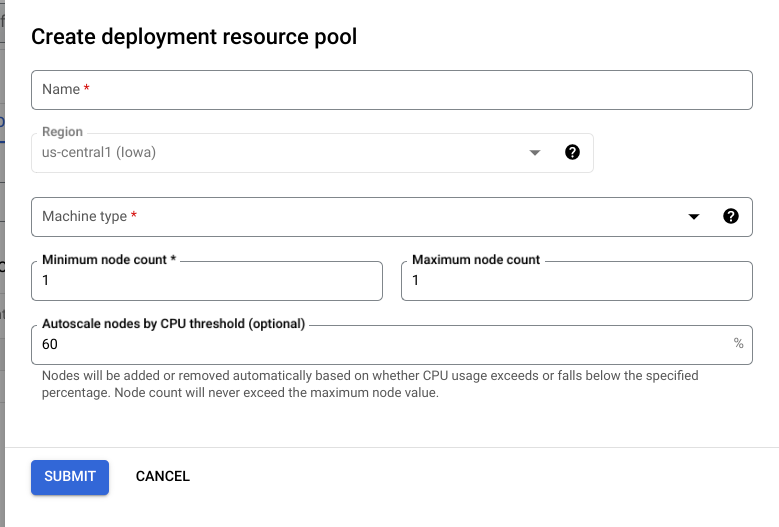Click the autoscaling helper text paragraph
779x527 pixels.
[x=370, y=384]
